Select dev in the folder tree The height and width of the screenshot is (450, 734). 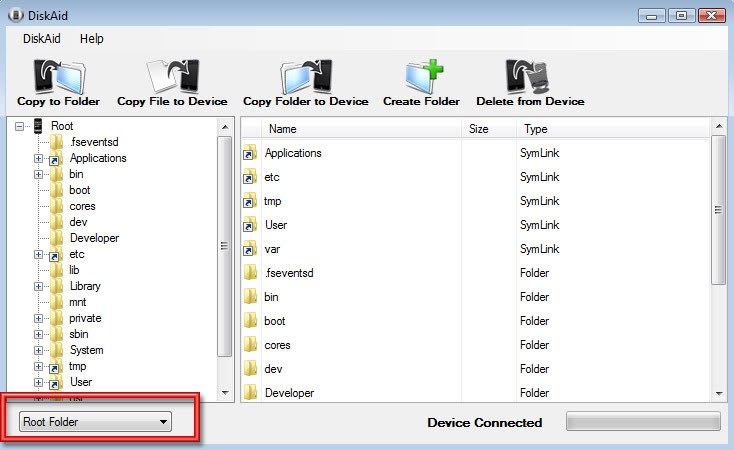click(x=78, y=222)
